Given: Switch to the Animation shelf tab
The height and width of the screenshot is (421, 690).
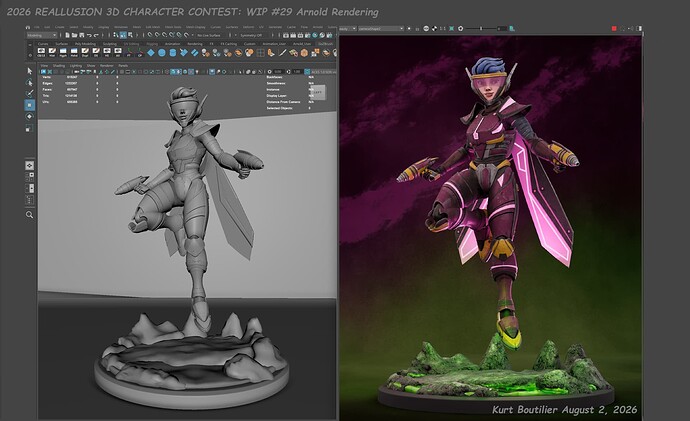Looking at the screenshot, I should pyautogui.click(x=172, y=44).
